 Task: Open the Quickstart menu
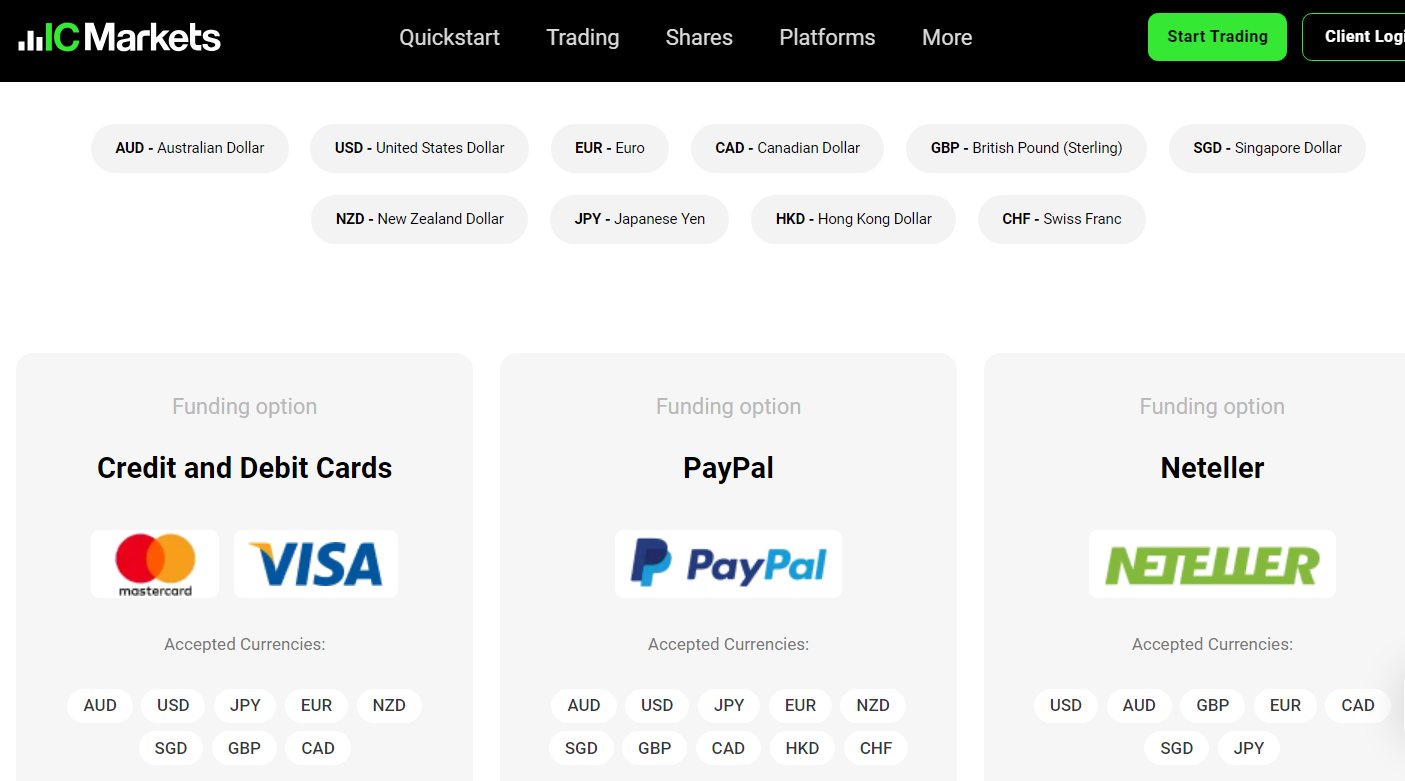(x=449, y=38)
